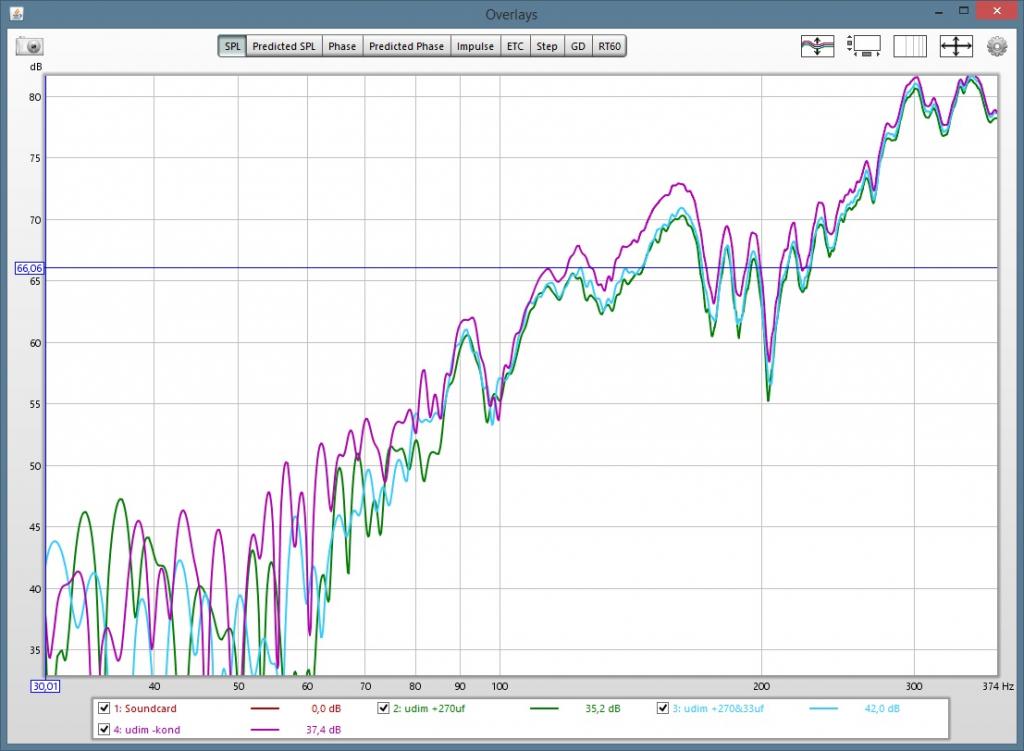Viewport: 1024px width, 751px height.
Task: Open the Phase tab
Action: point(342,46)
